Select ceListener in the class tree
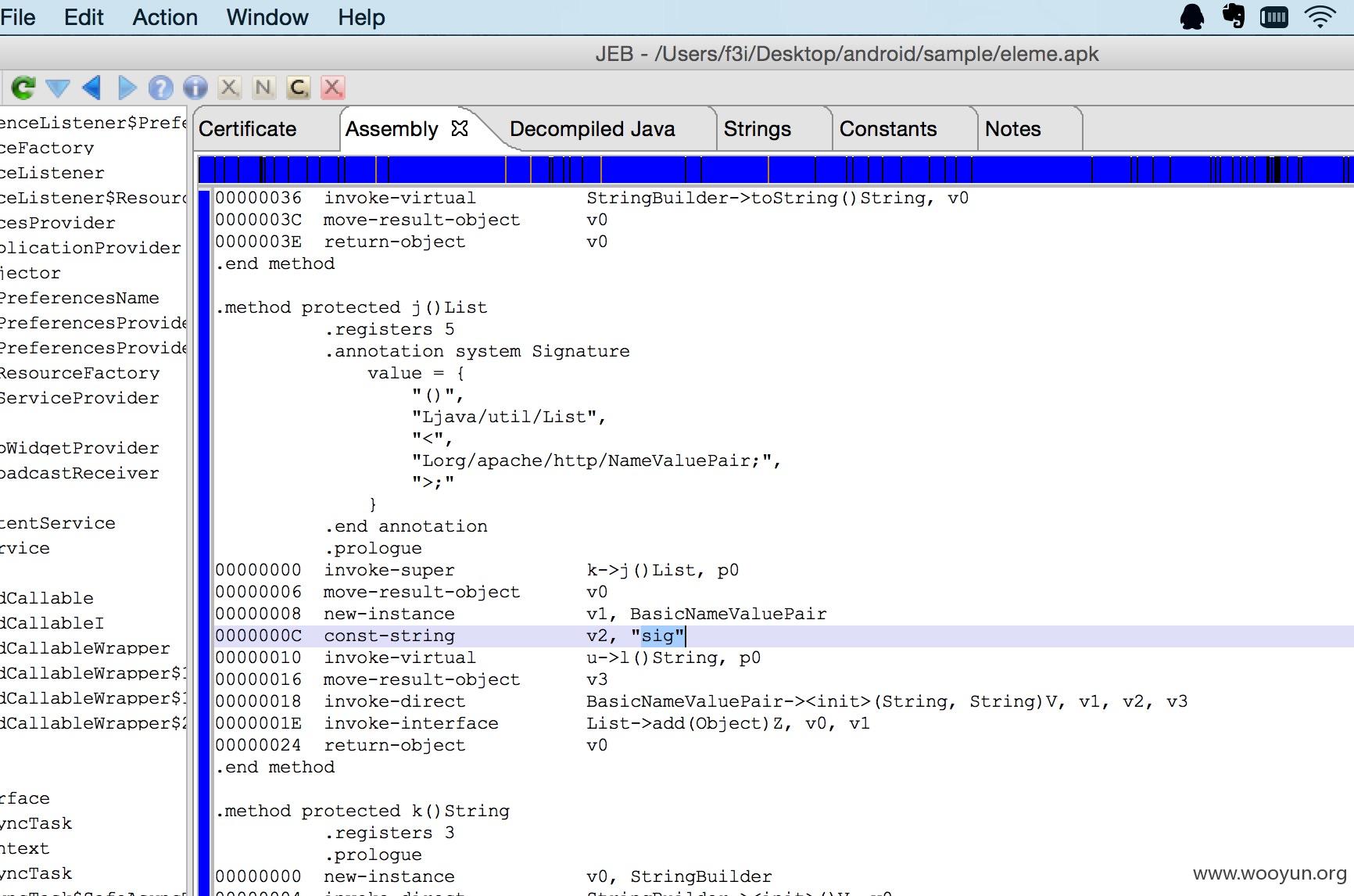 (x=52, y=173)
